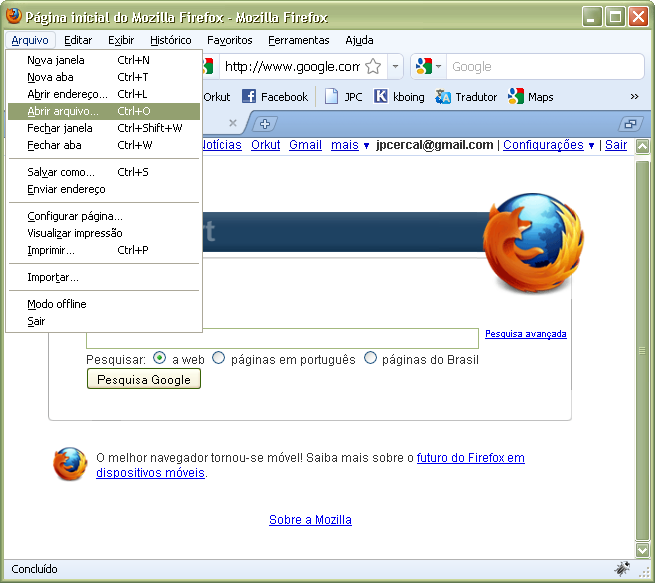Click the page search text box
655x583 pixels.
(x=282, y=338)
